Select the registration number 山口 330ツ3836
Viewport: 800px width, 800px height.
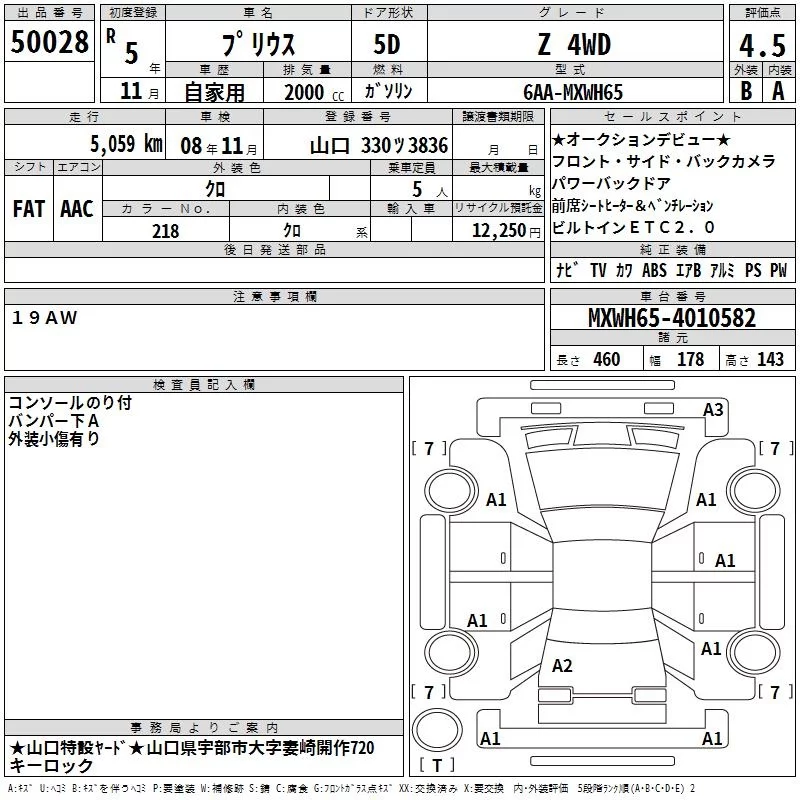379,146
